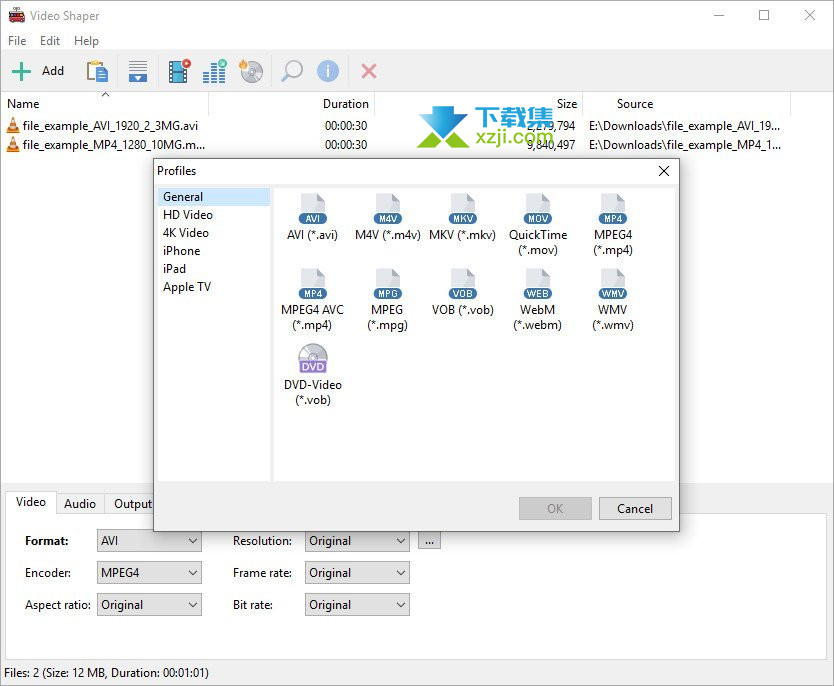The width and height of the screenshot is (834, 686).
Task: Click Cancel in the Profiles dialog
Action: coord(635,508)
